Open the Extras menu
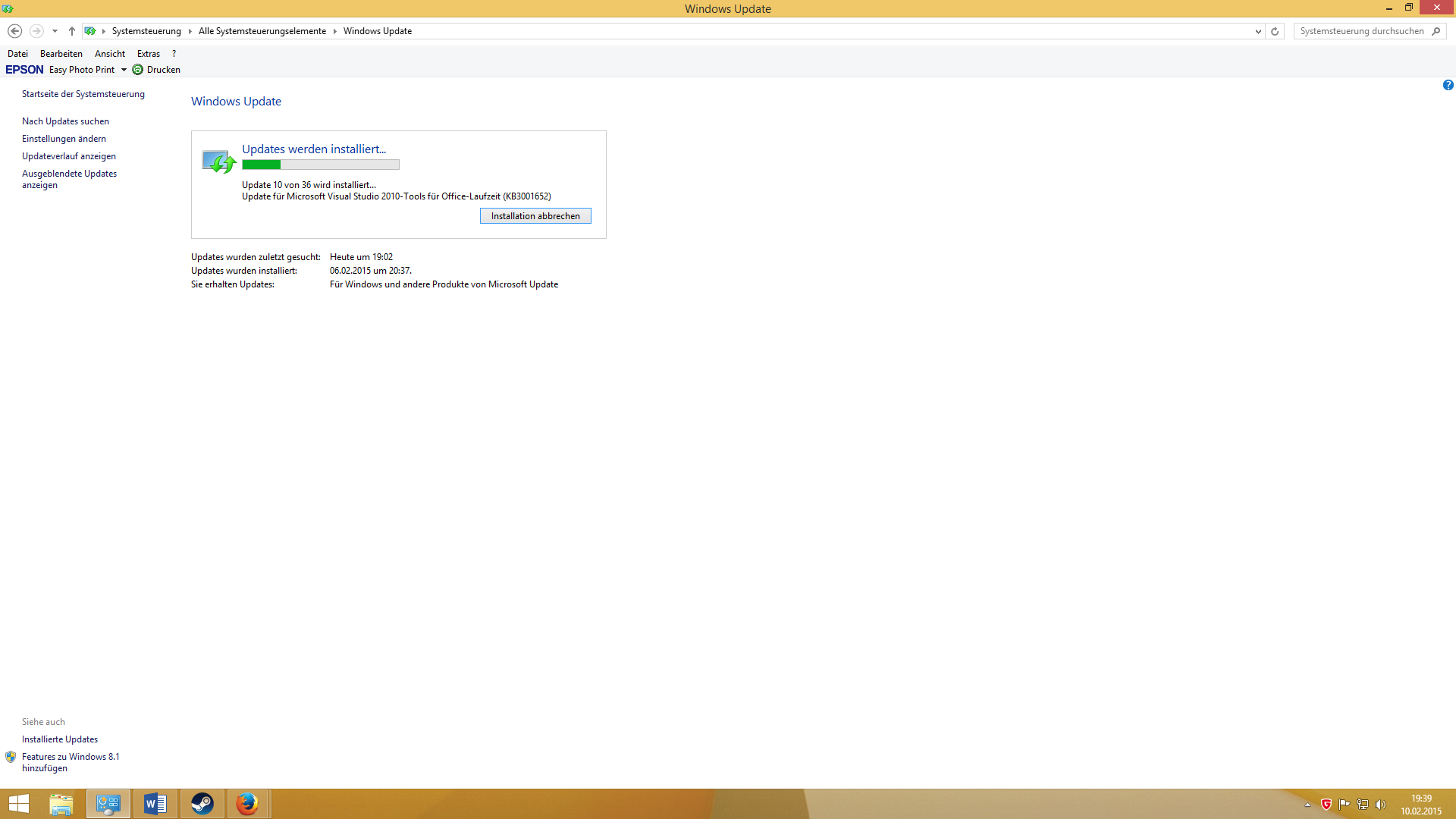The height and width of the screenshot is (819, 1456). [148, 54]
